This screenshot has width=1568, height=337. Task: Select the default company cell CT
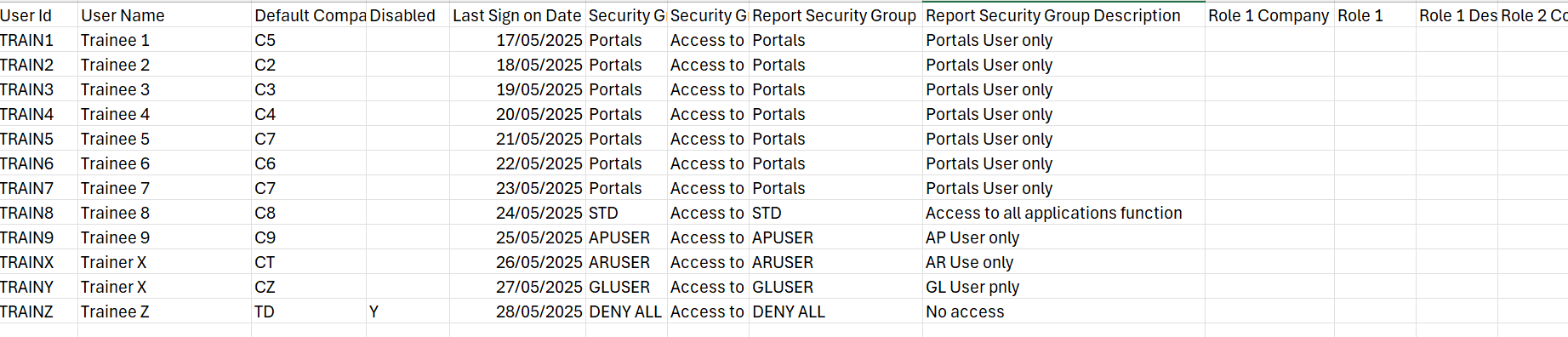pos(309,262)
